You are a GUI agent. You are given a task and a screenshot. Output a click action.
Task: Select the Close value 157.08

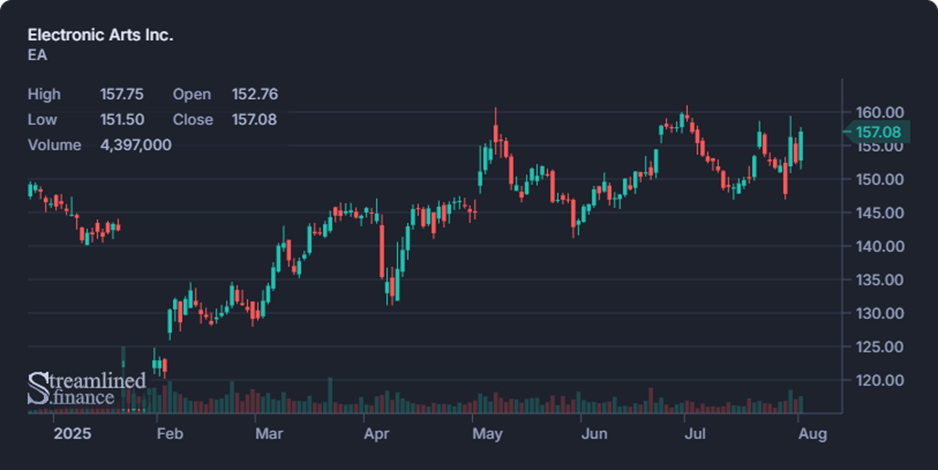[254, 120]
